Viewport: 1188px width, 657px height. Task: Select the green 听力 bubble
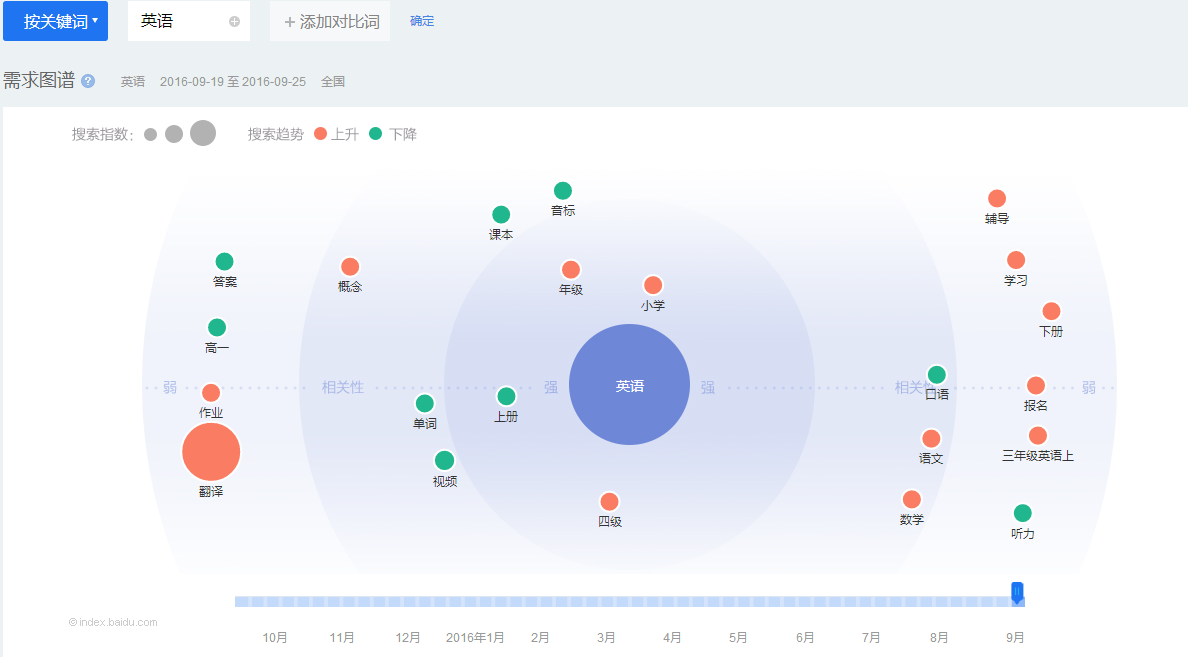(x=1022, y=514)
